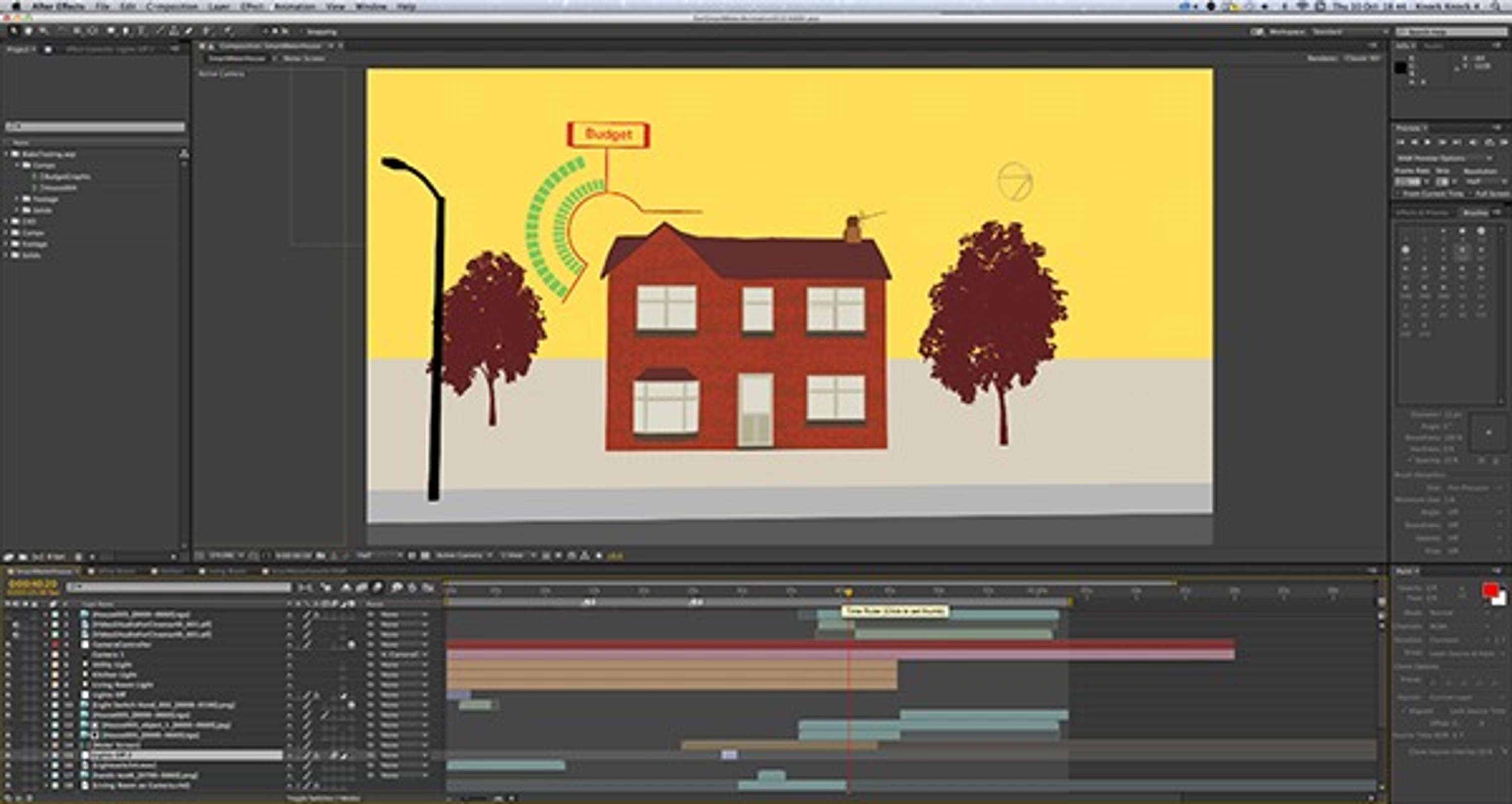
Task: Enable frame blending for the composition
Action: 361,587
